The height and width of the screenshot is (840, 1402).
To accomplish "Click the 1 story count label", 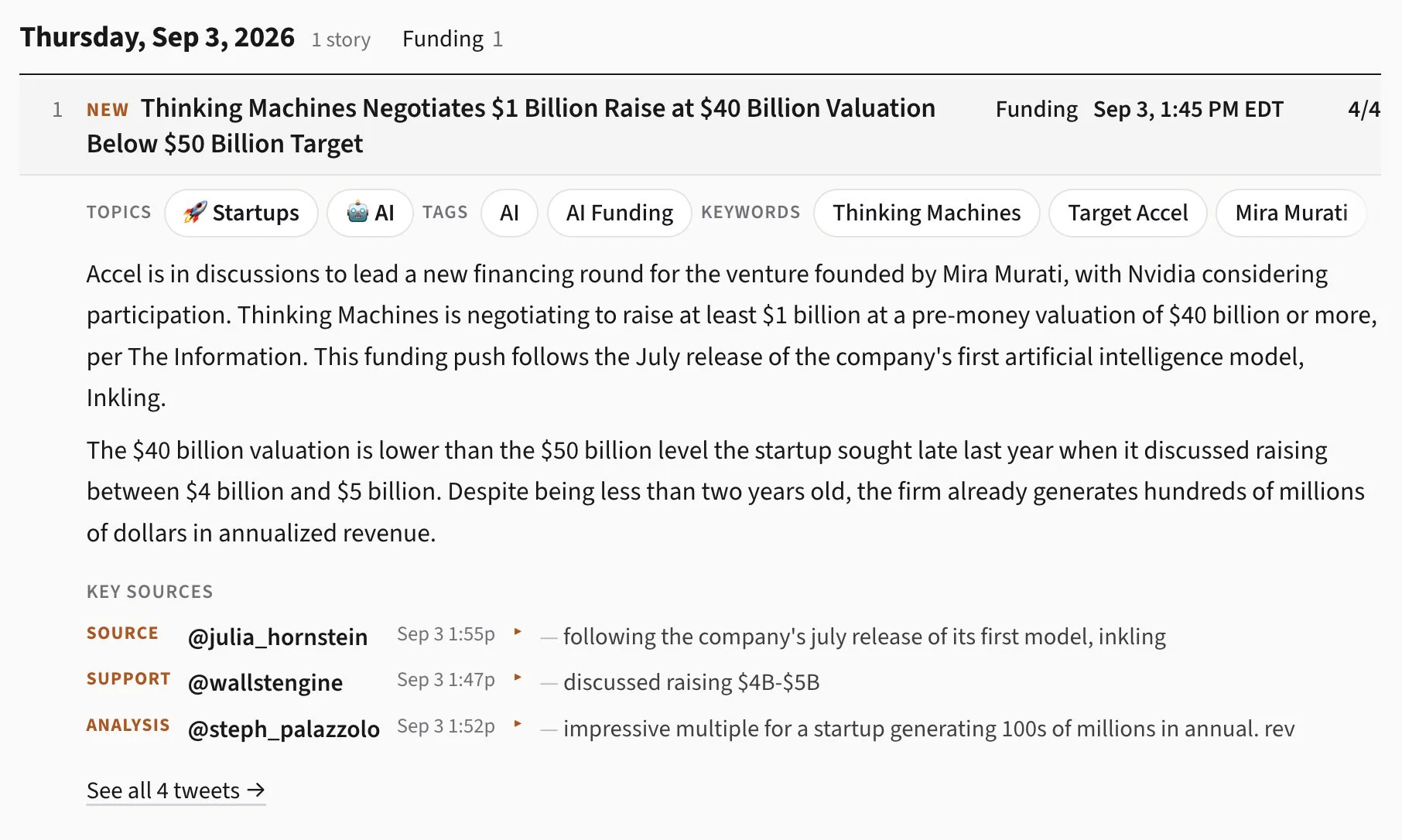I will (x=340, y=39).
